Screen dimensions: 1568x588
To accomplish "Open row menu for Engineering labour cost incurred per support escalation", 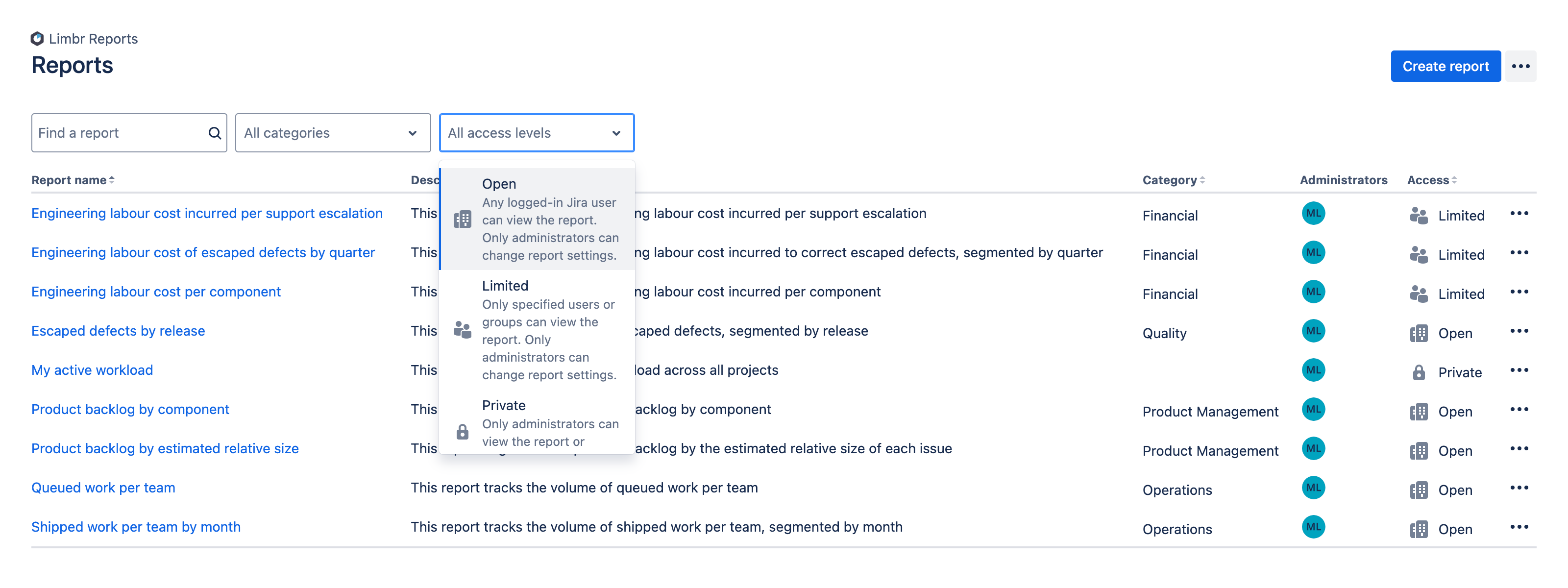I will point(1519,213).
